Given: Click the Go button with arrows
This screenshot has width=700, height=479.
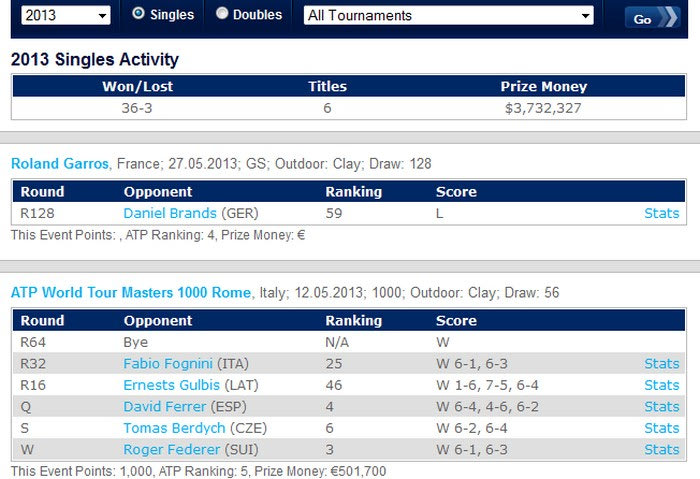Looking at the screenshot, I should [652, 18].
